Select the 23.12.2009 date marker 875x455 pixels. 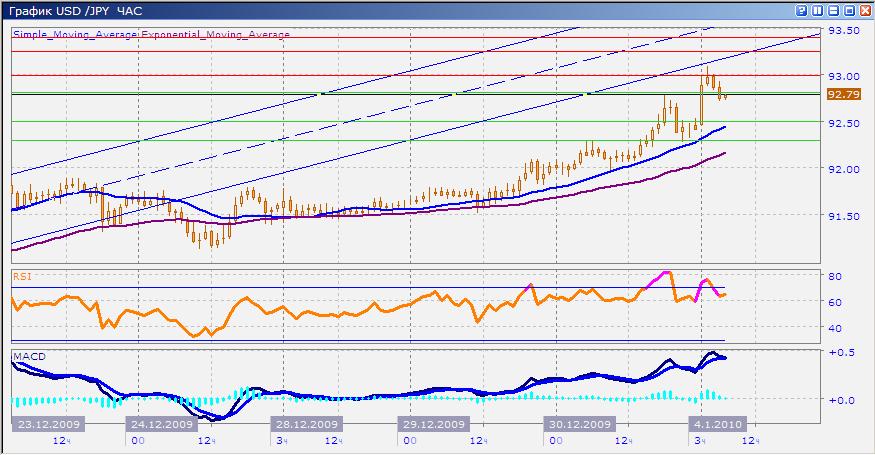point(49,424)
